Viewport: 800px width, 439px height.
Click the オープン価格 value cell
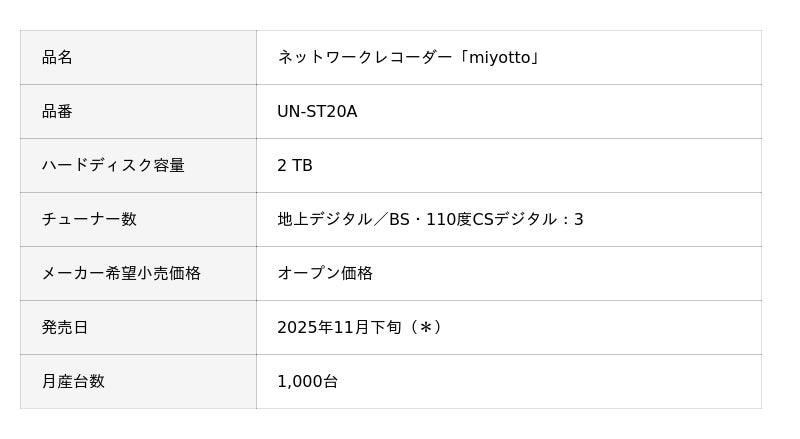click(325, 274)
